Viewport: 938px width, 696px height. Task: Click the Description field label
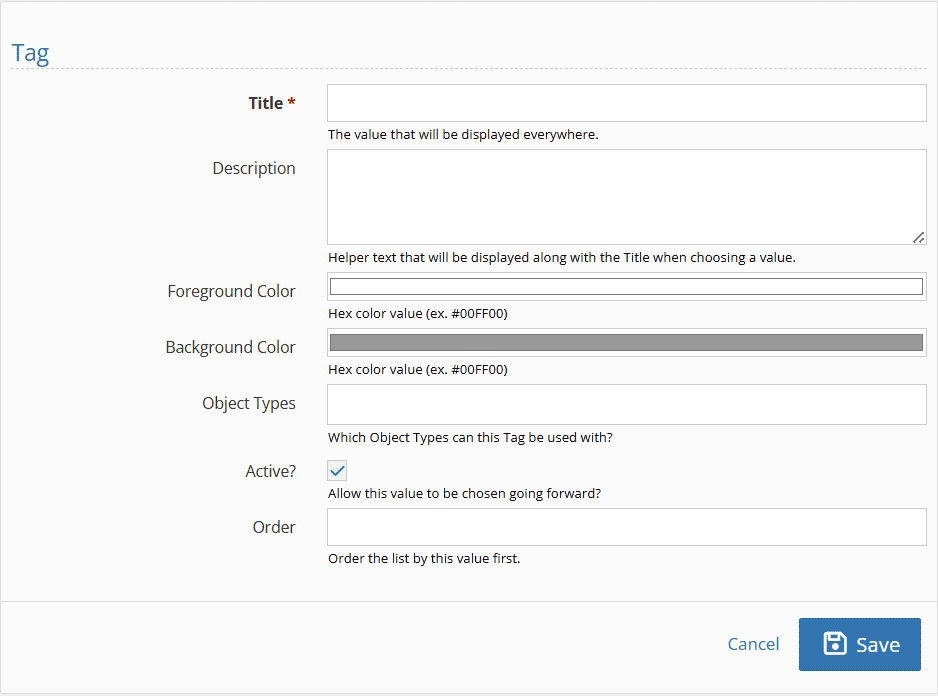point(254,168)
